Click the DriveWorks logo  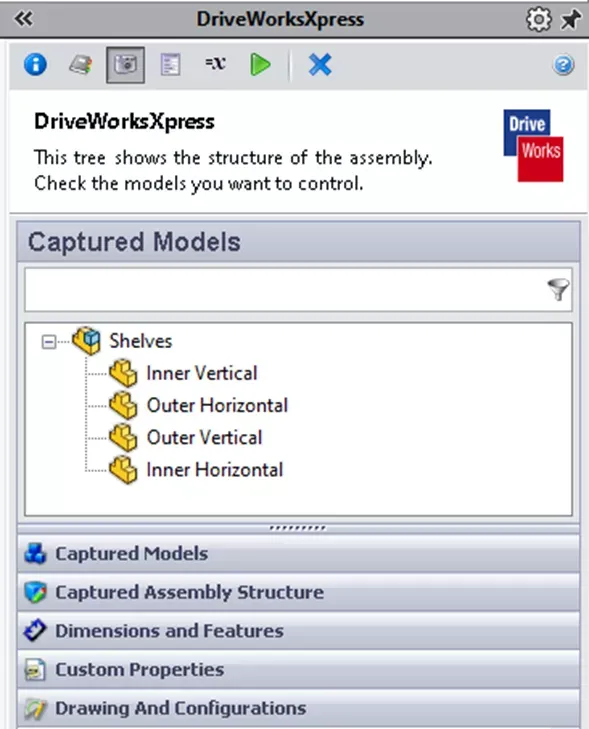click(533, 146)
